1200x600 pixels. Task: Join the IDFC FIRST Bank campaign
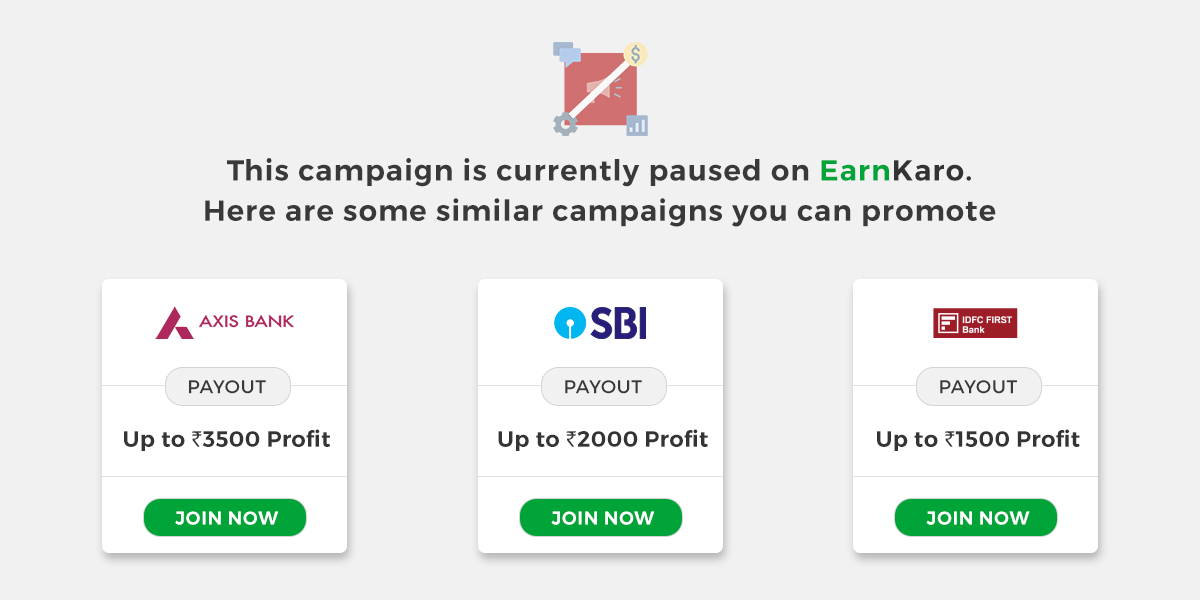tap(975, 517)
